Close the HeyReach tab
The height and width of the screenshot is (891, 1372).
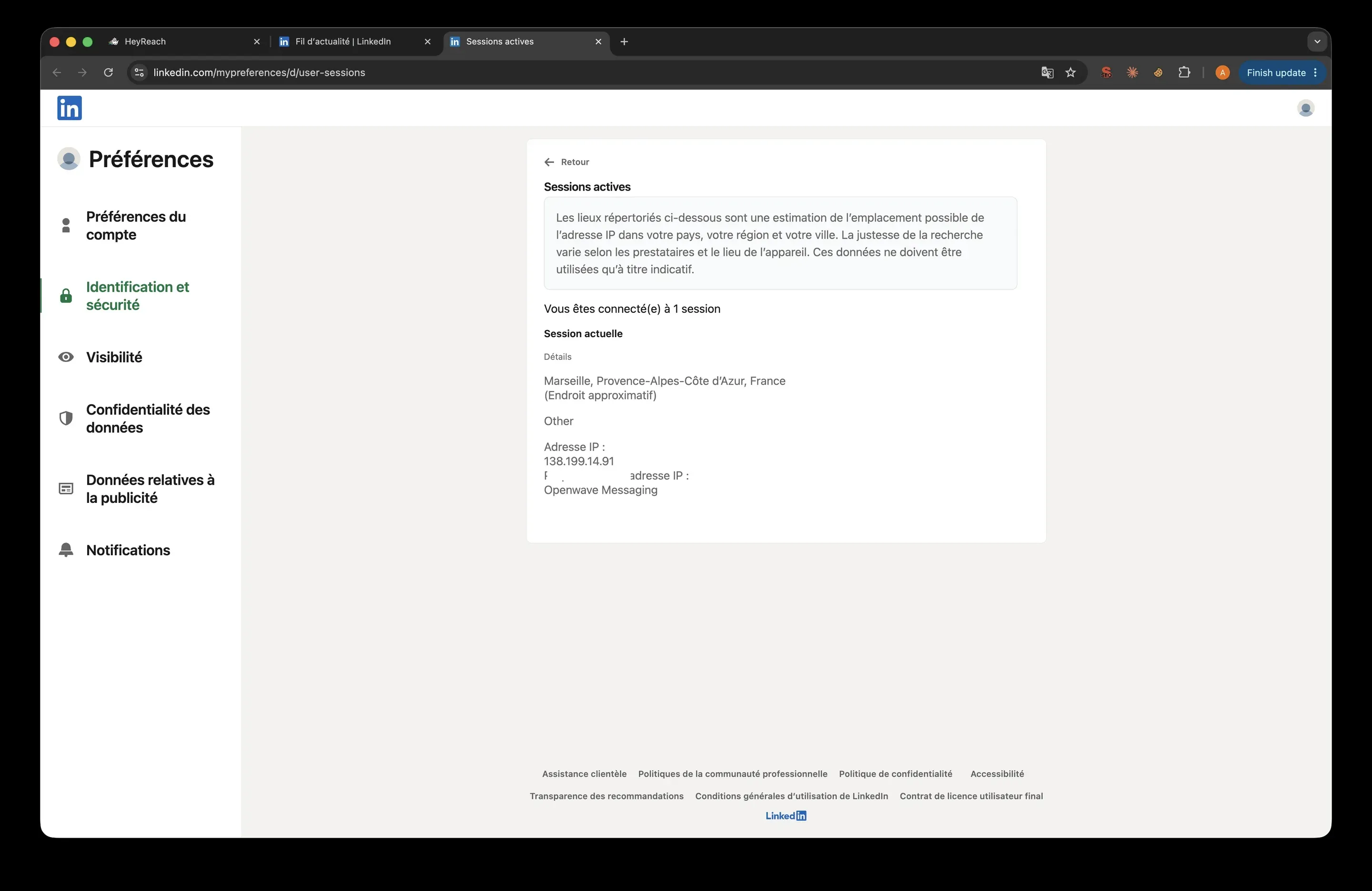256,41
